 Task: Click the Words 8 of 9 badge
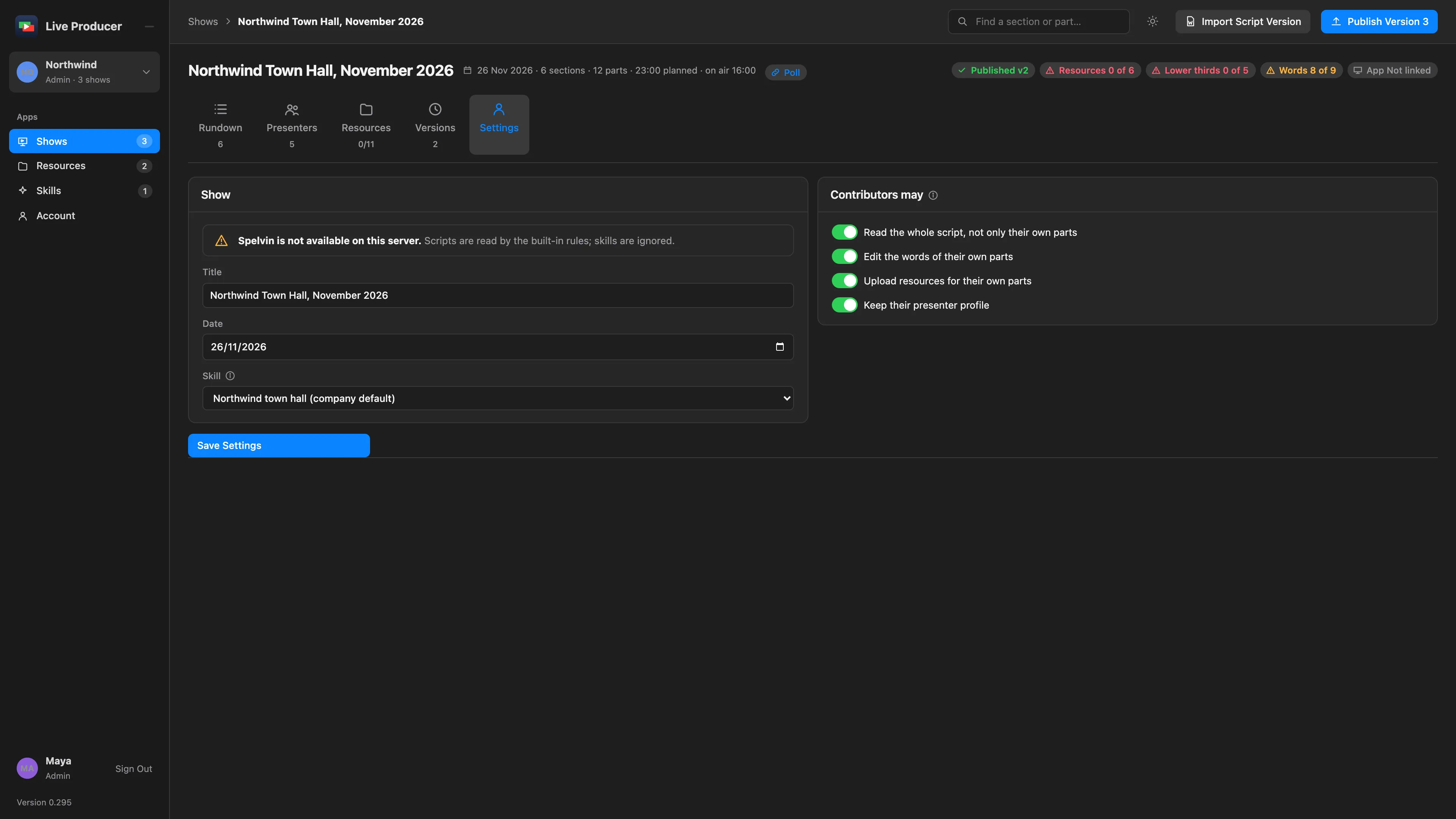(1301, 71)
